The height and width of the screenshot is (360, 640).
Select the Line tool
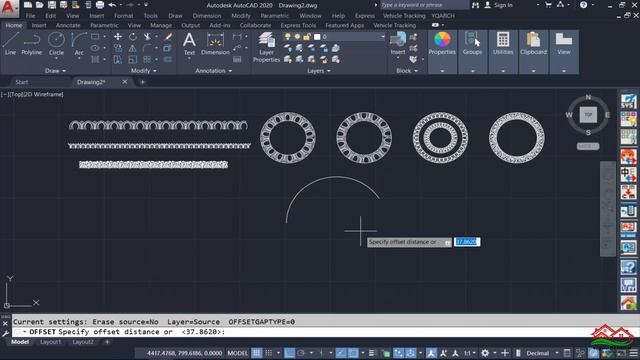coord(11,44)
